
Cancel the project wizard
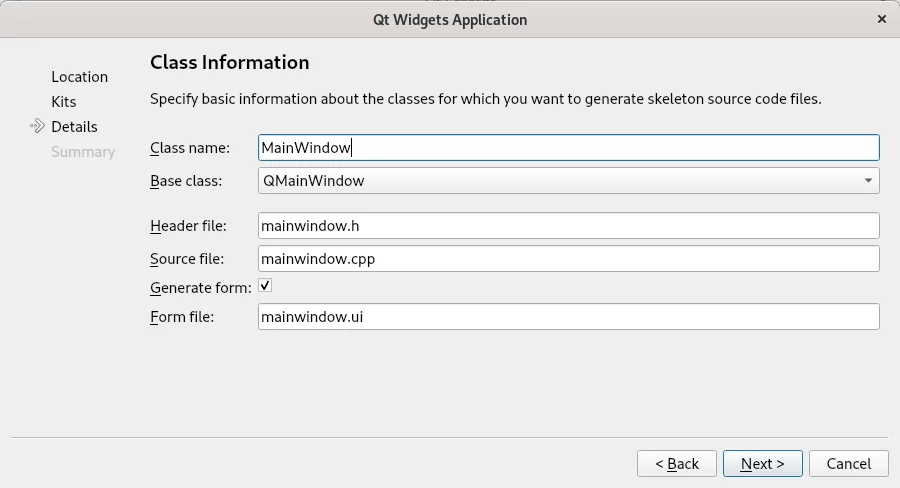pyautogui.click(x=848, y=463)
